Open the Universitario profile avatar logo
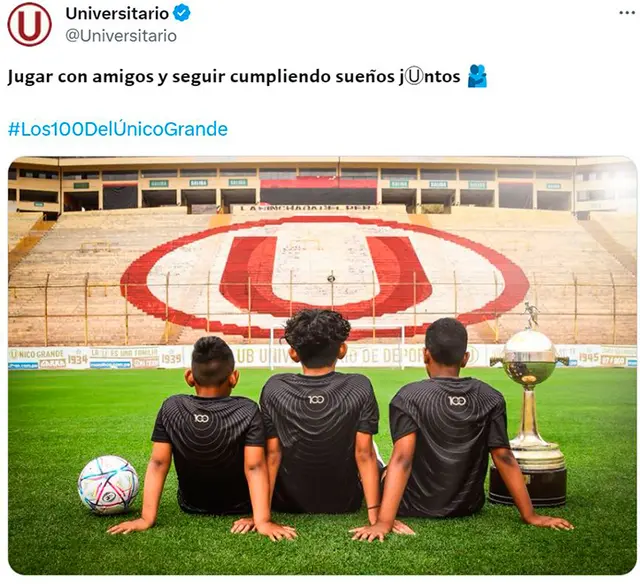Image resolution: width=640 pixels, height=584 pixels. click(29, 24)
